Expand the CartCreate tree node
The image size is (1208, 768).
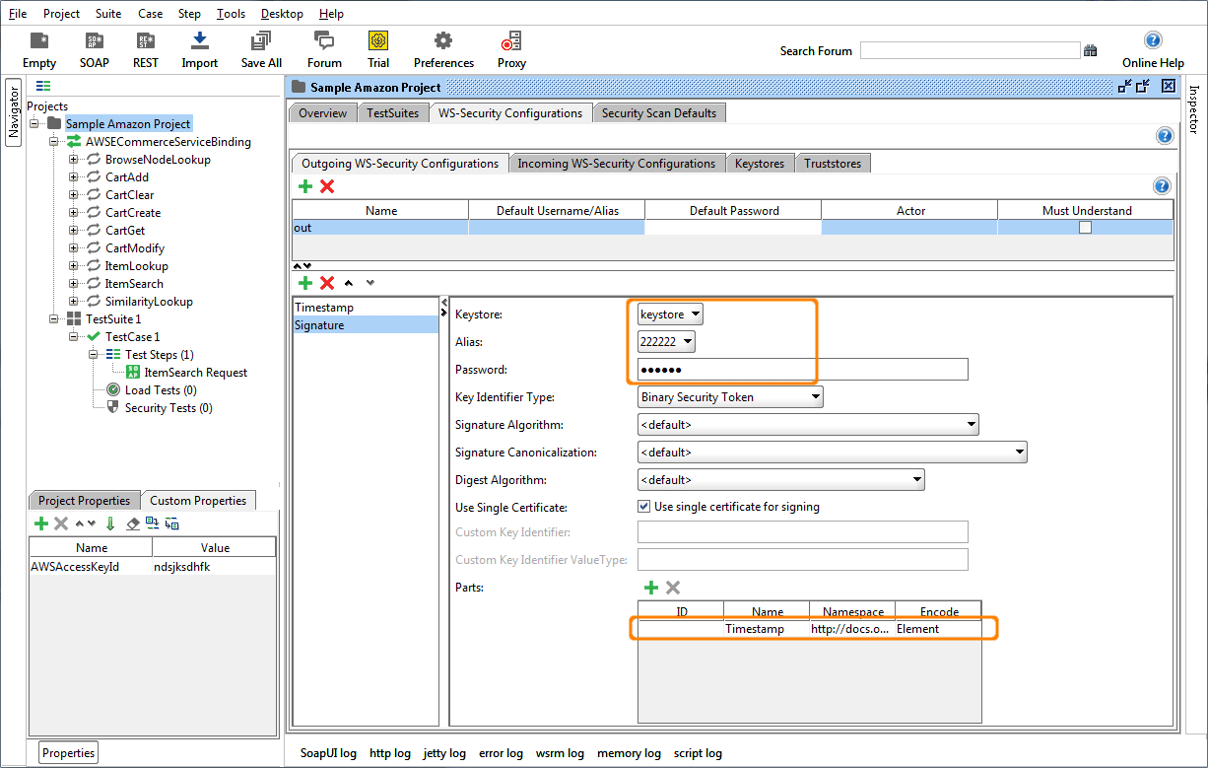pyautogui.click(x=74, y=213)
